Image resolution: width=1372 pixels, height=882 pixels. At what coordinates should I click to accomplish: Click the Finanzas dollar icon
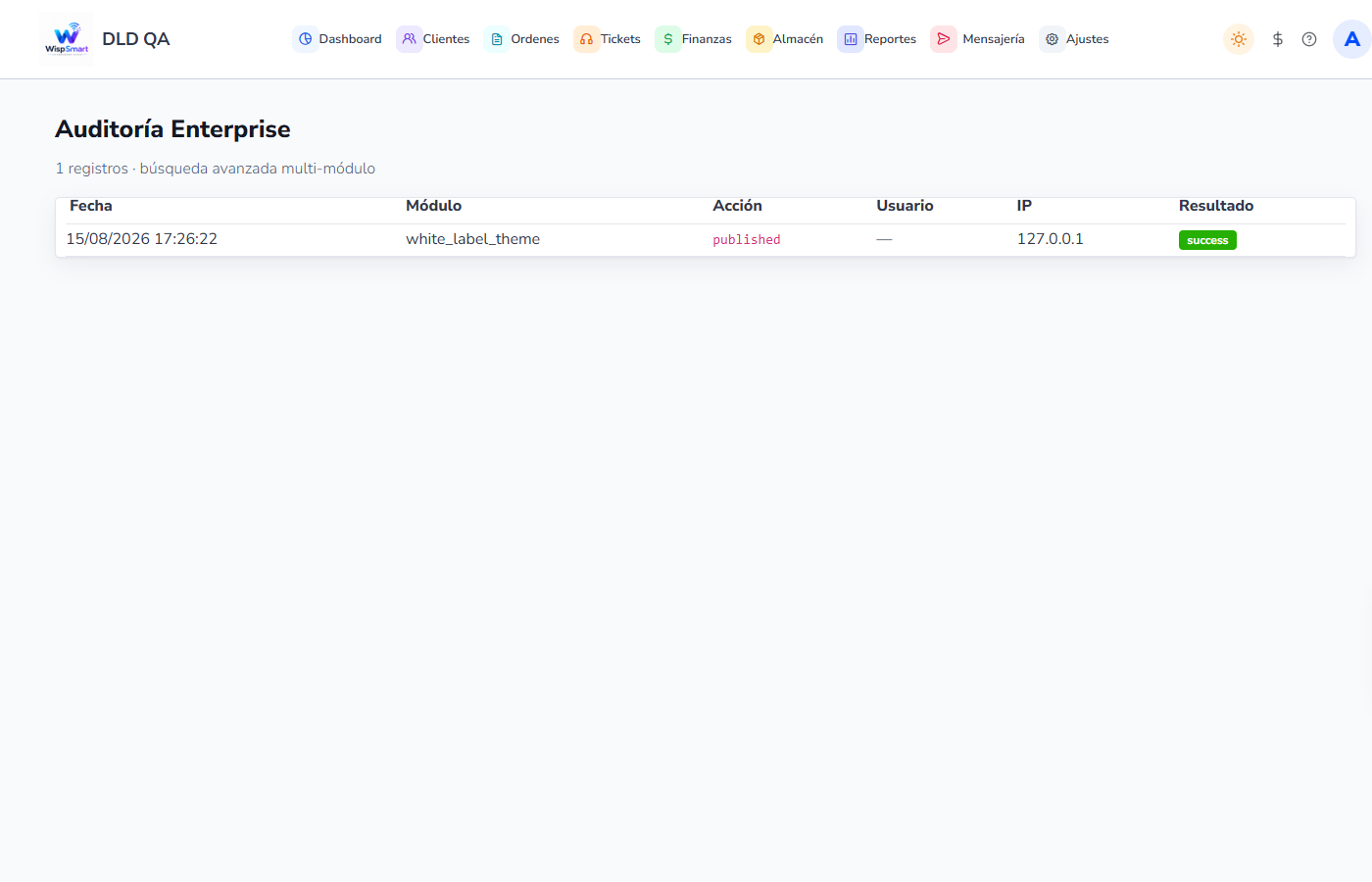[x=668, y=39]
